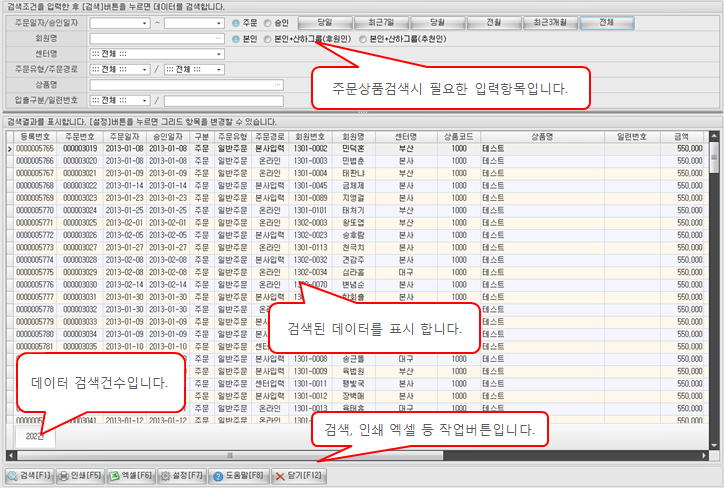The image size is (724, 490).
Task: Click the 202건 result count
Action: click(35, 437)
